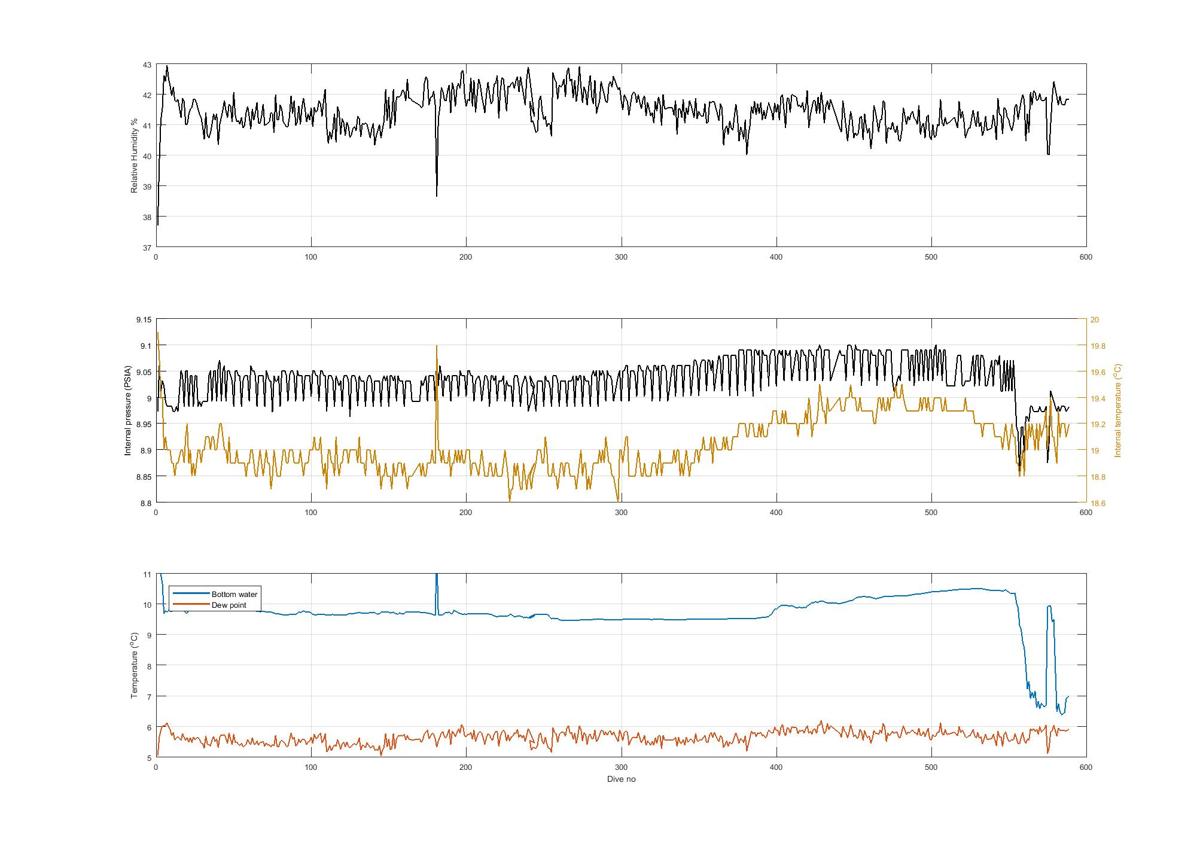
Task: Click the 38 tick on humidity axis
Action: [147, 217]
